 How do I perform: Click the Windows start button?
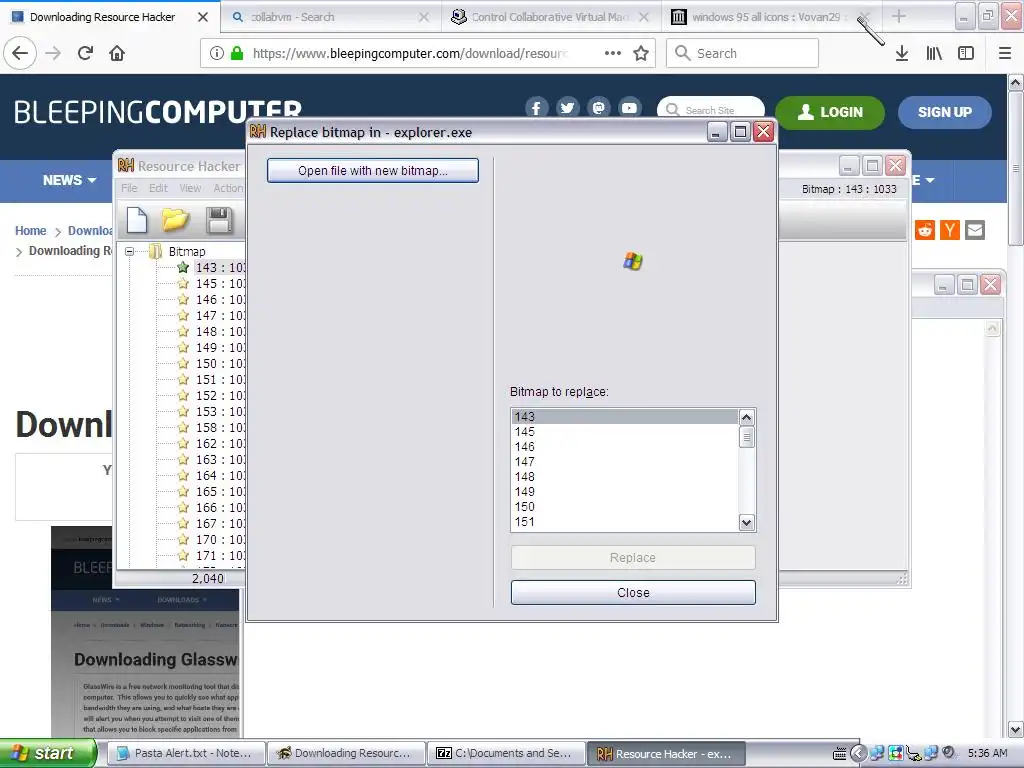tap(48, 753)
